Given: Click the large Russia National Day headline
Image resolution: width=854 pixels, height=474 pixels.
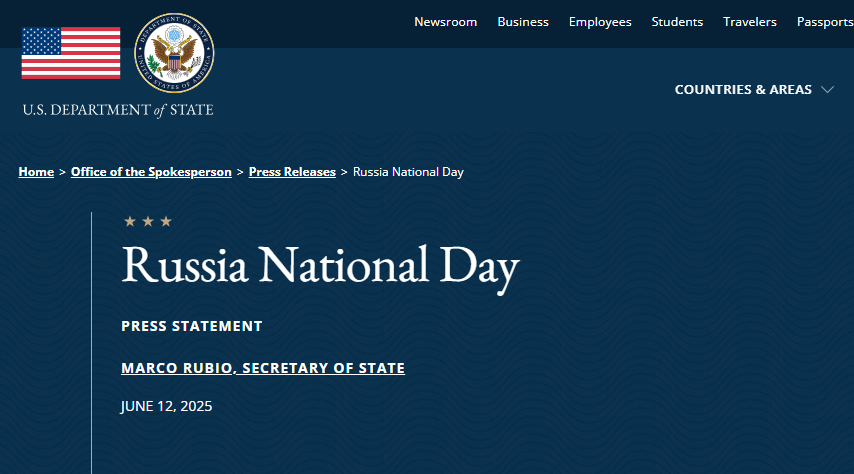Looking at the screenshot, I should [320, 267].
